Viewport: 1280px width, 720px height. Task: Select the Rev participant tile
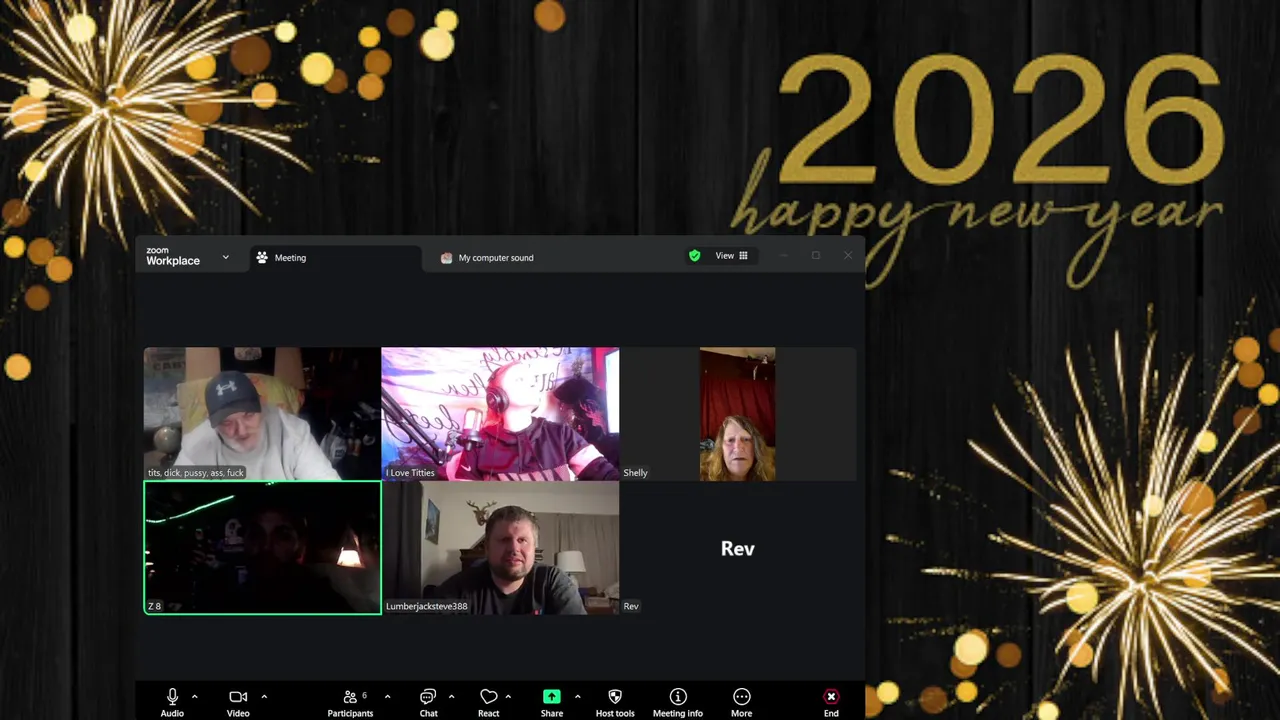click(x=738, y=548)
